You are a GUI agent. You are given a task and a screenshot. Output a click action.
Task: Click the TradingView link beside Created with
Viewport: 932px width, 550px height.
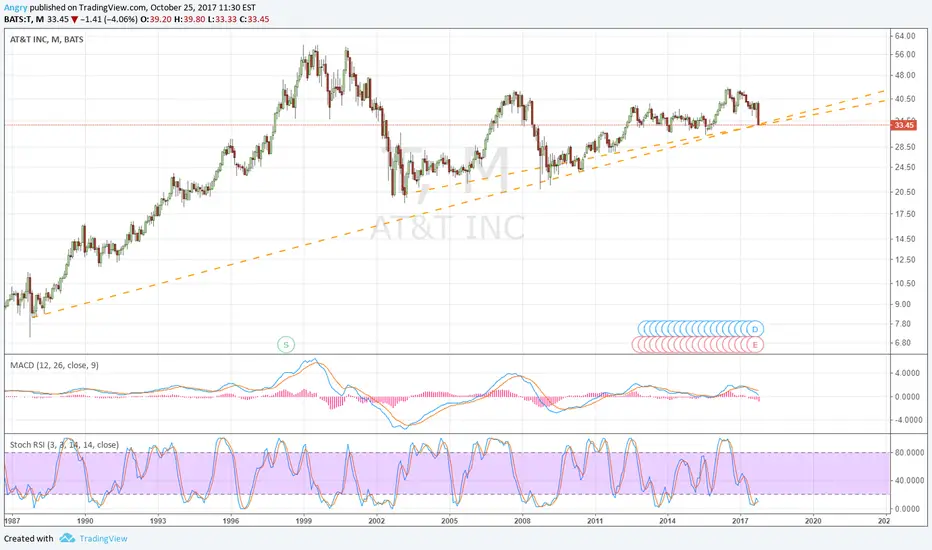(103, 538)
